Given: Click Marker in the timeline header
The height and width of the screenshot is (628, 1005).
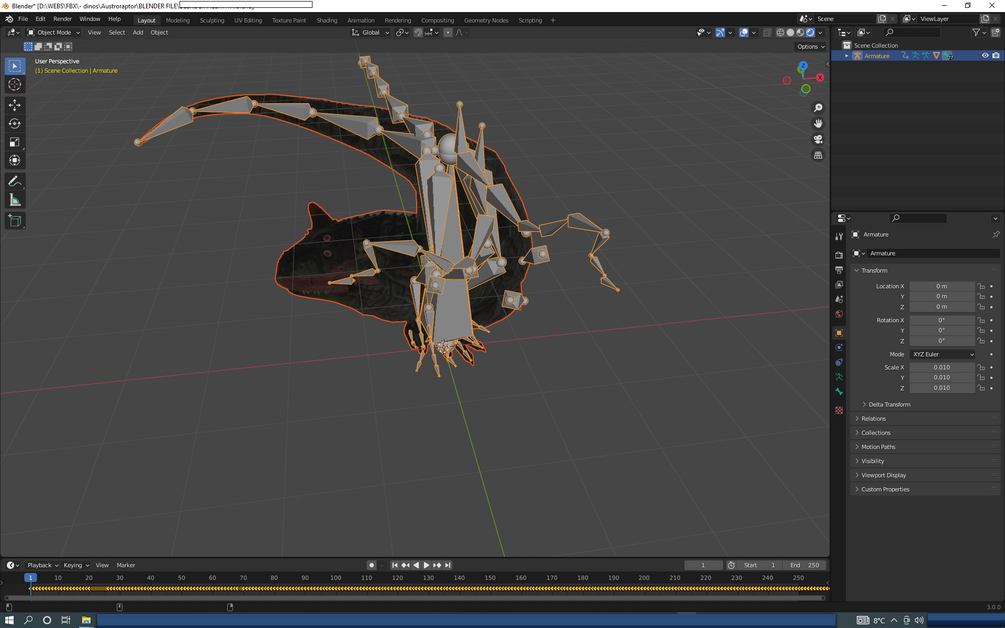Looking at the screenshot, I should click(126, 565).
